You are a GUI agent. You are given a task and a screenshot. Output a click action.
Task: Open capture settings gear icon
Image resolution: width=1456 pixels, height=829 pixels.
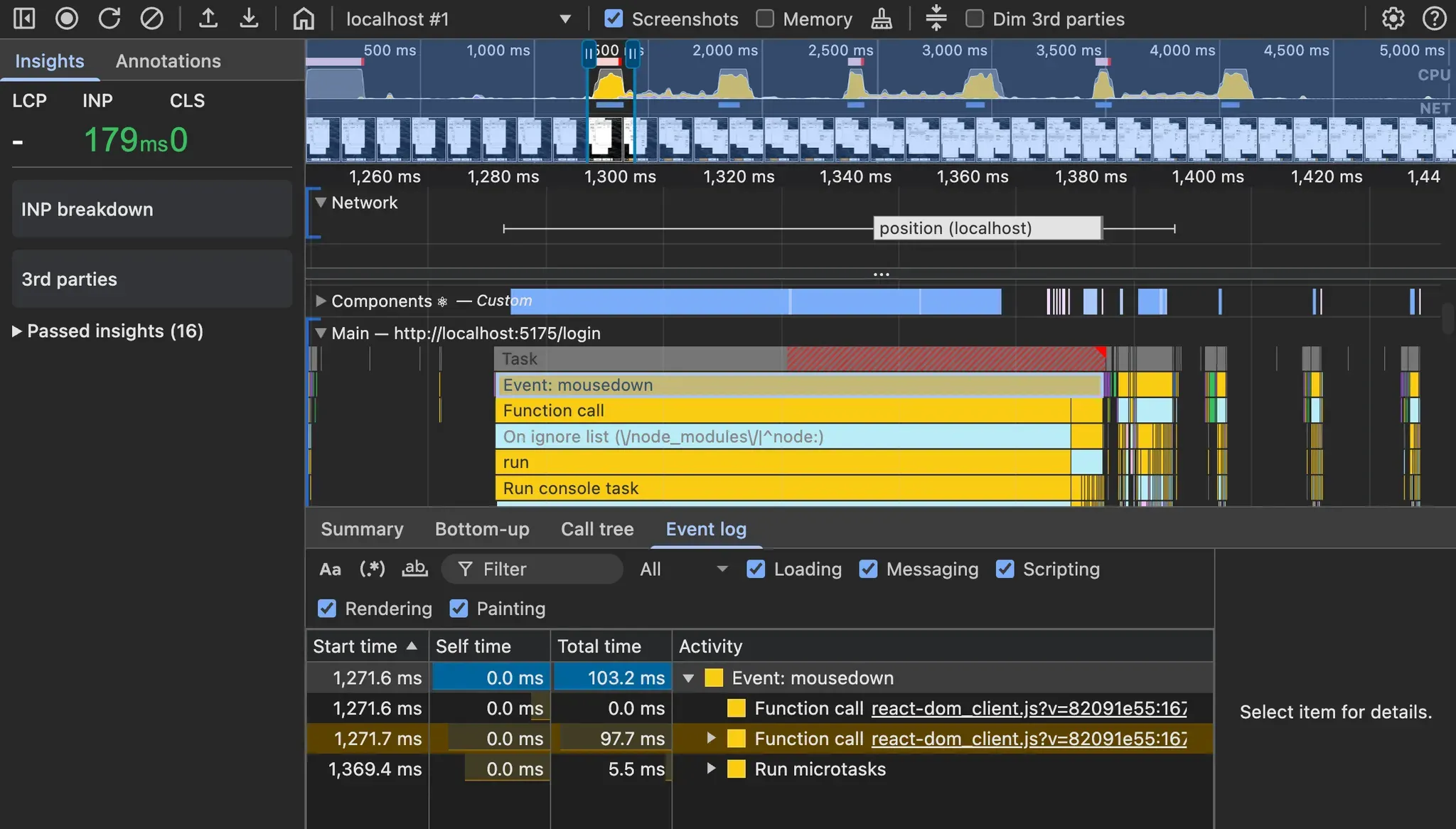(x=1393, y=18)
